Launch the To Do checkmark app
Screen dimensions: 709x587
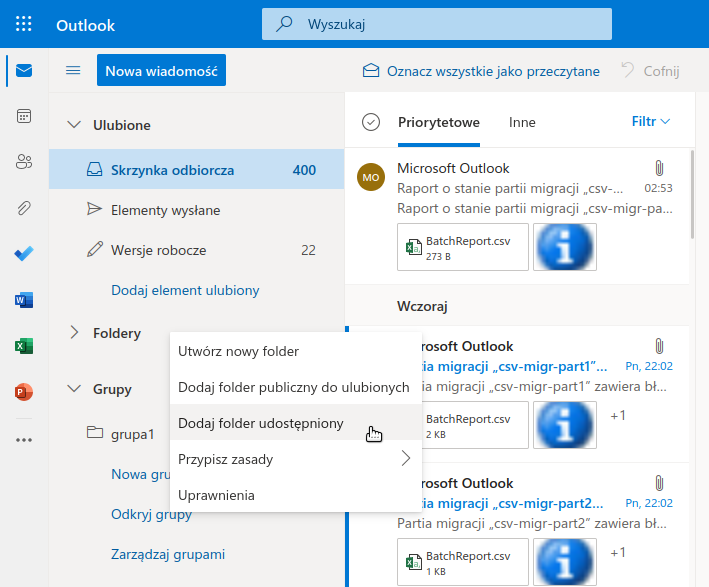pyautogui.click(x=24, y=253)
